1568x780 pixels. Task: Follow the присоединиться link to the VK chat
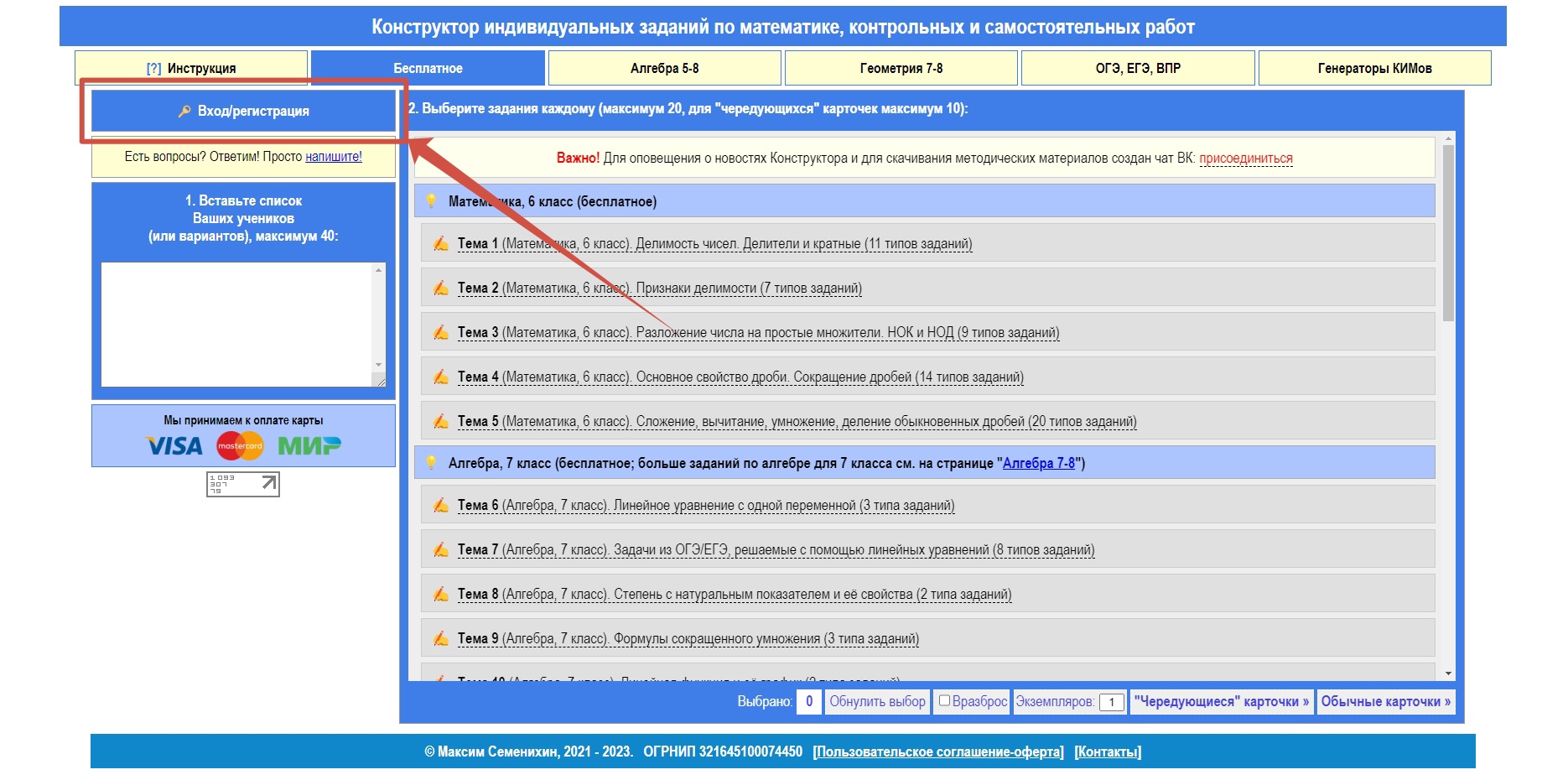click(1245, 159)
